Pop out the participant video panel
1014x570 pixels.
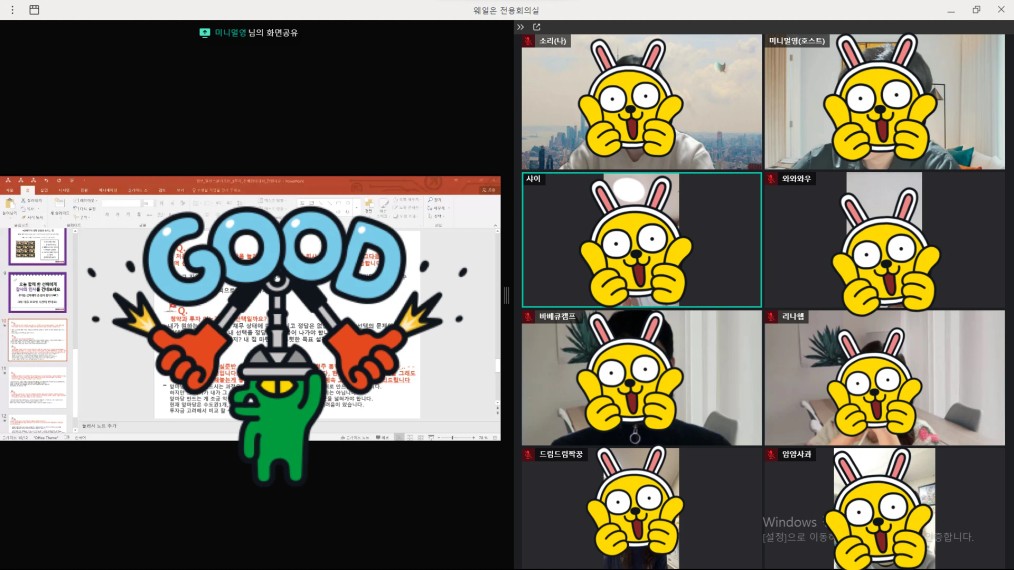[536, 27]
